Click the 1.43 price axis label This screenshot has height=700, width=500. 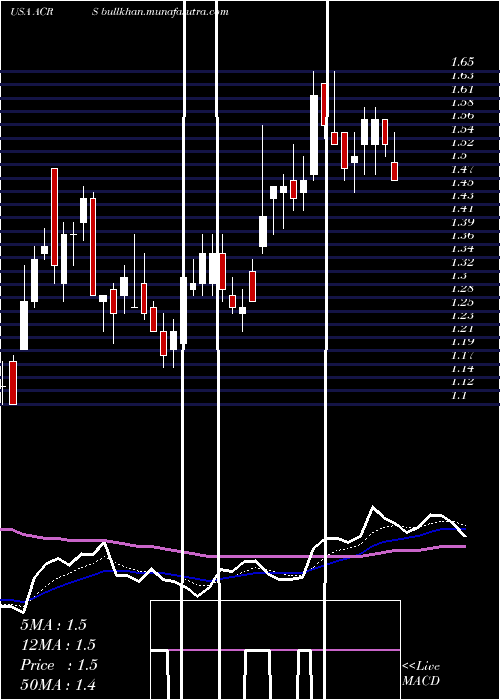coord(462,196)
